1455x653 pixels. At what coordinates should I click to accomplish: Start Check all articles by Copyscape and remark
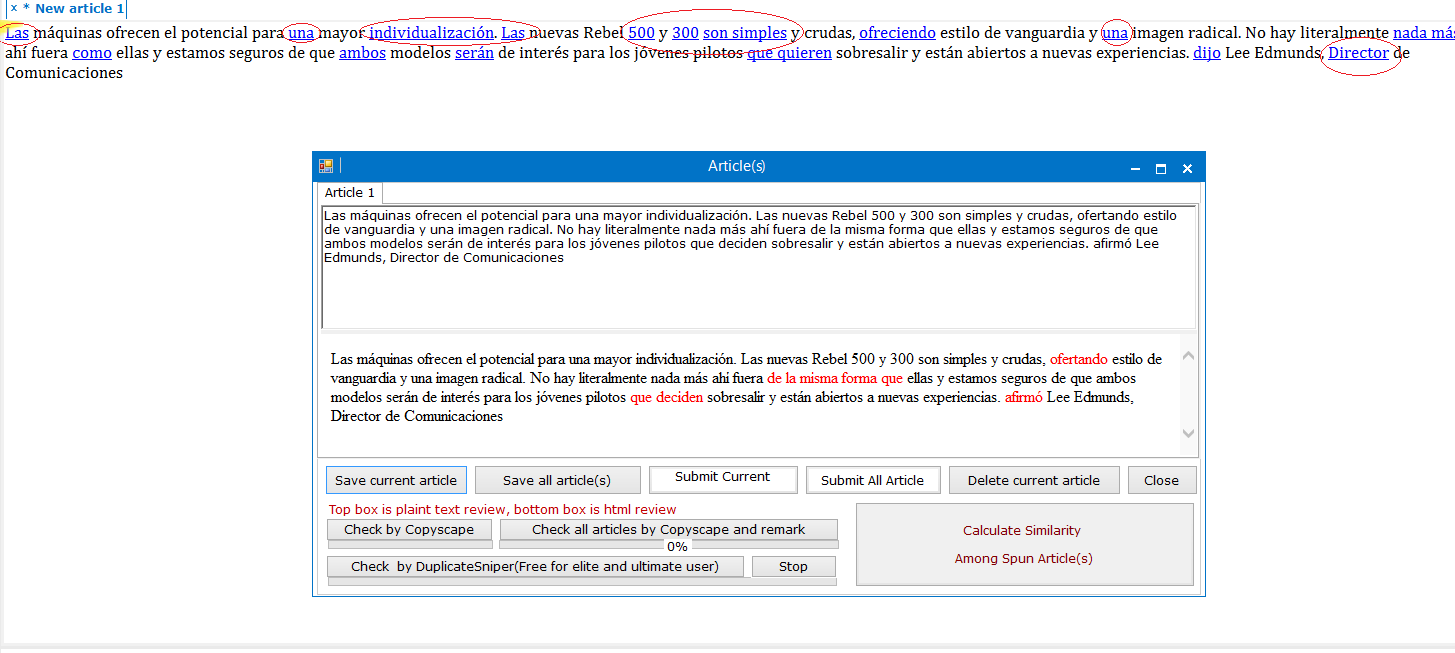668,530
